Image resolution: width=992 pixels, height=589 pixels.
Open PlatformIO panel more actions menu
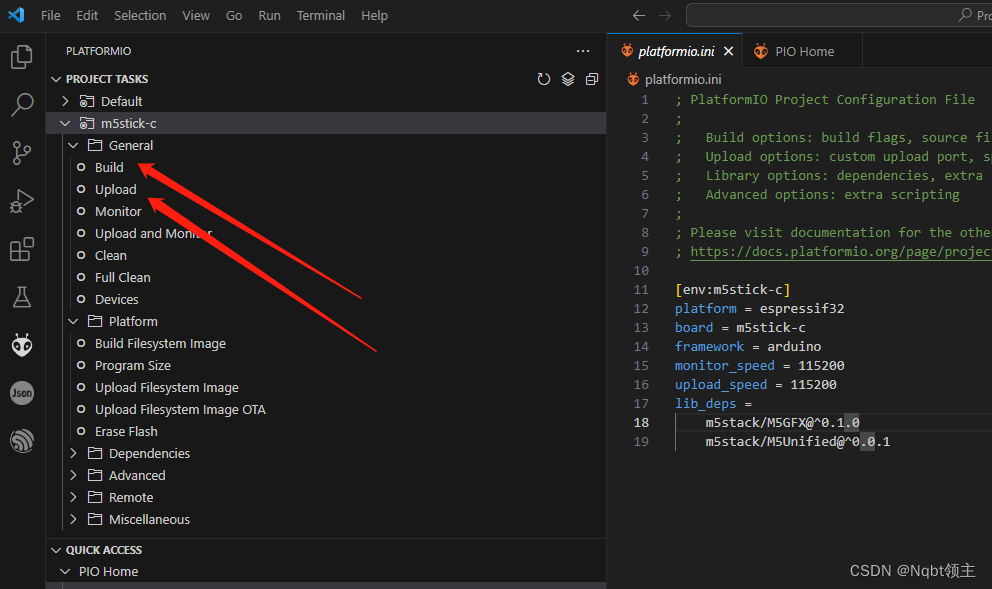click(583, 51)
